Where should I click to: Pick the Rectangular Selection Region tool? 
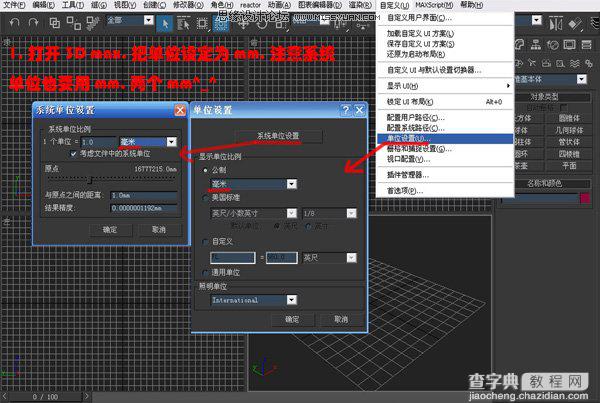coord(202,23)
